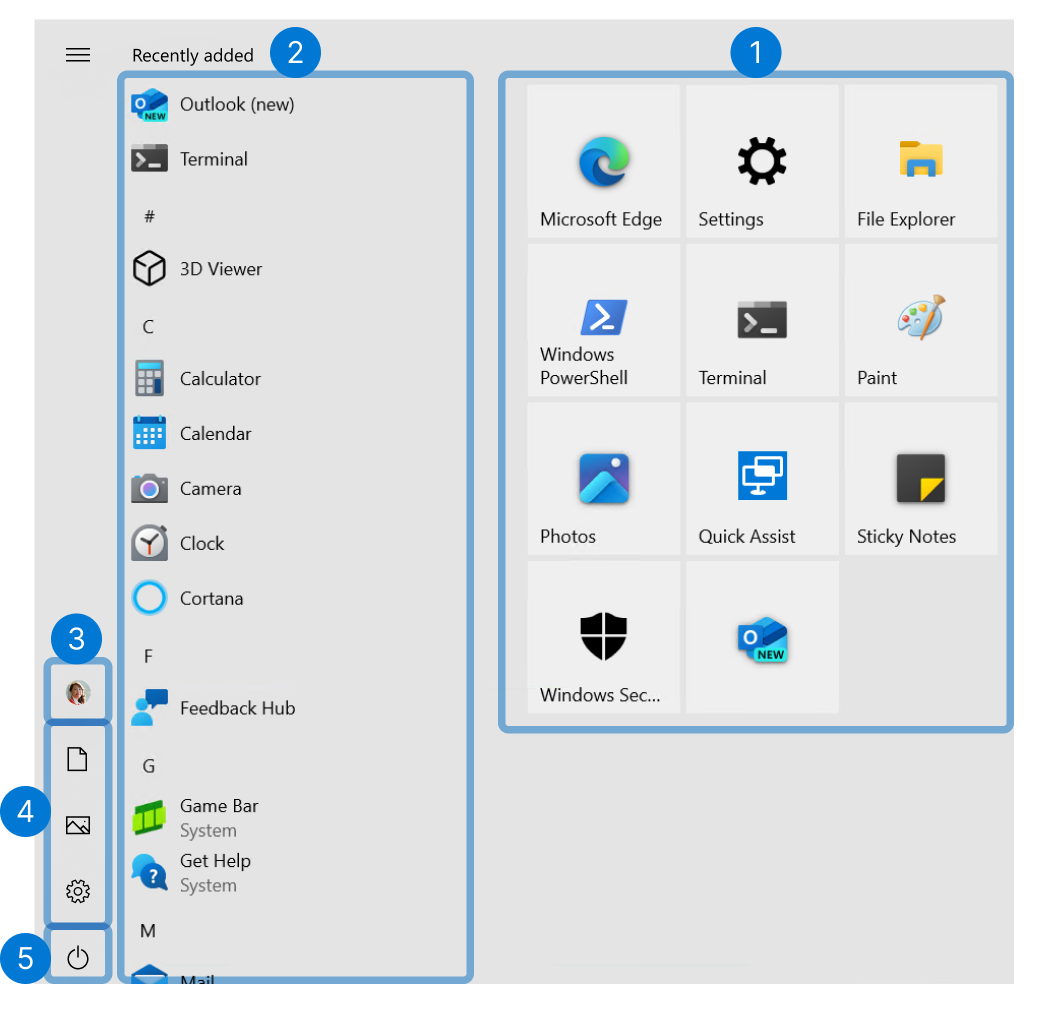Select Feedback Hub in the app list
This screenshot has height=1010, width=1038.
pos(236,708)
